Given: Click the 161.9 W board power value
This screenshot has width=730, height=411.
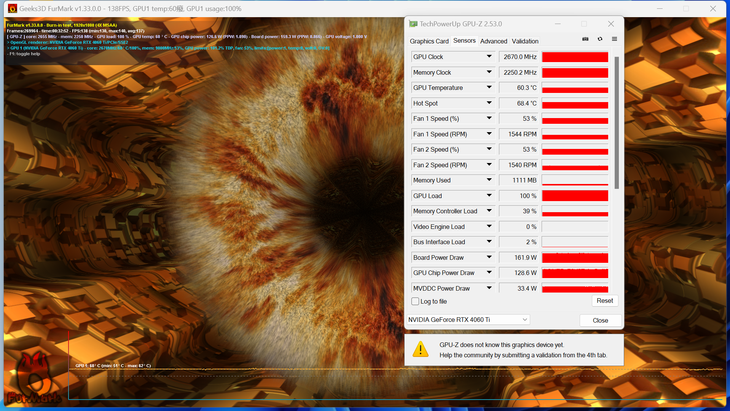Looking at the screenshot, I should 519,257.
